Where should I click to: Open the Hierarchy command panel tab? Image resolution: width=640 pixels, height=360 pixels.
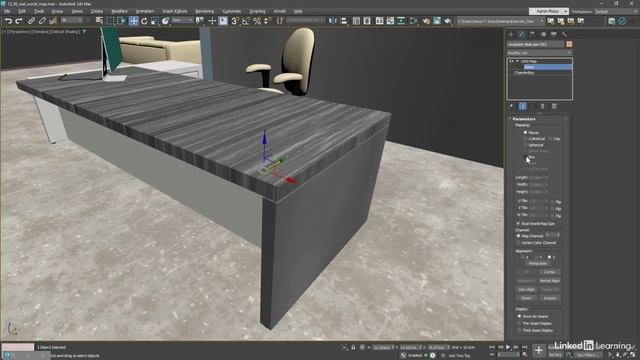click(532, 34)
